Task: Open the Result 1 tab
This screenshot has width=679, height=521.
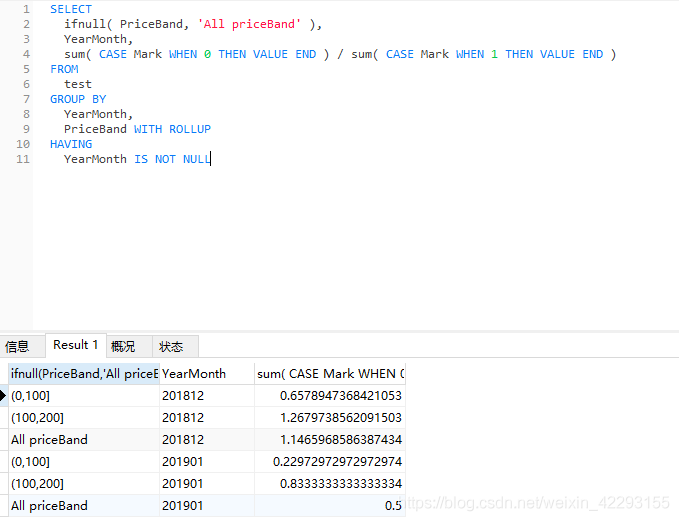Action: (x=76, y=345)
